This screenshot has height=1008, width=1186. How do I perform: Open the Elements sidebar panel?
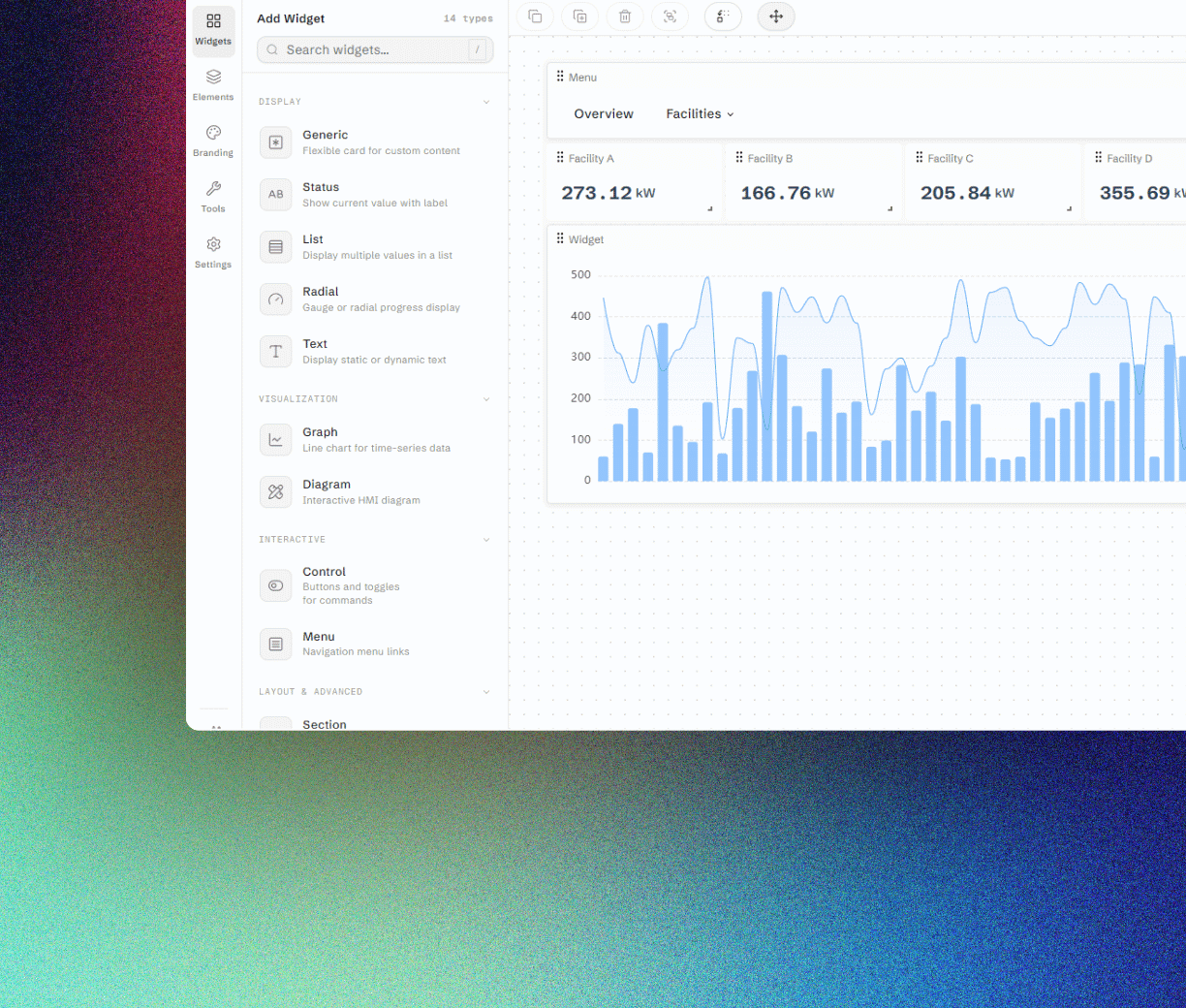click(x=213, y=85)
